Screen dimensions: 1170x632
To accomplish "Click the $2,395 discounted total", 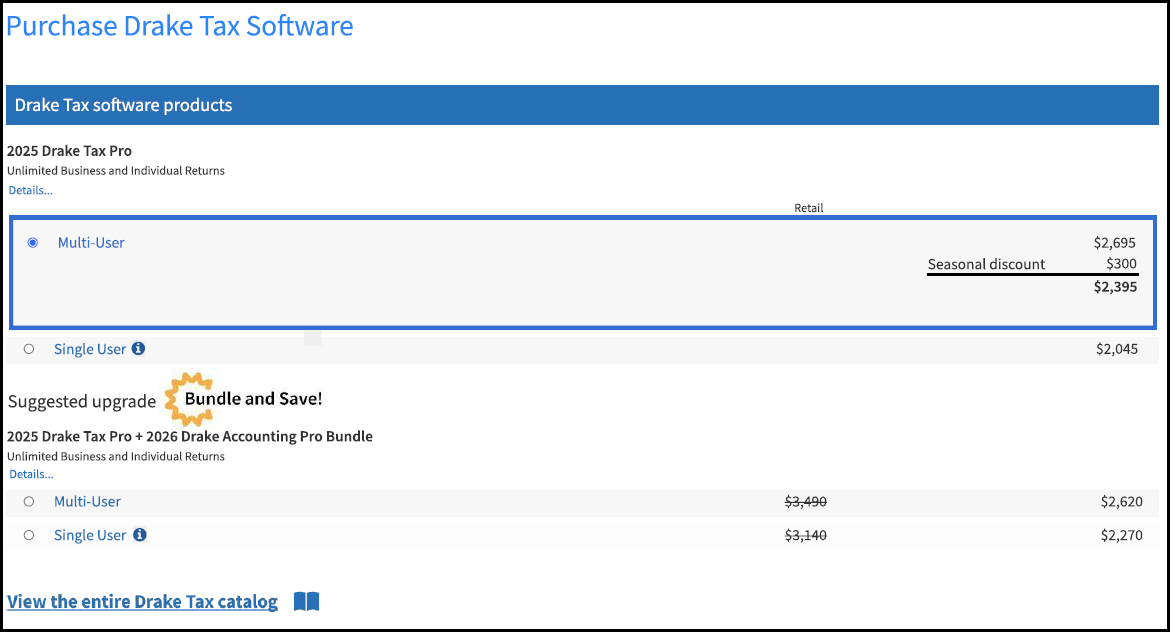I will 1116,287.
